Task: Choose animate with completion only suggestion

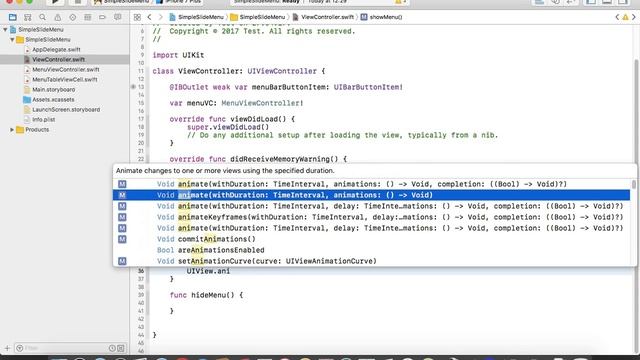Action: [371, 184]
